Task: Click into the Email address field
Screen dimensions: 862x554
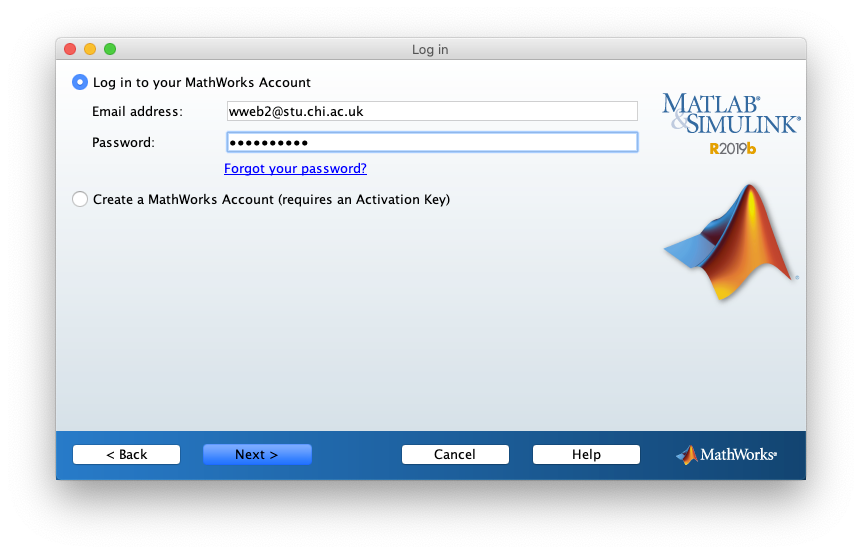Action: click(x=432, y=112)
